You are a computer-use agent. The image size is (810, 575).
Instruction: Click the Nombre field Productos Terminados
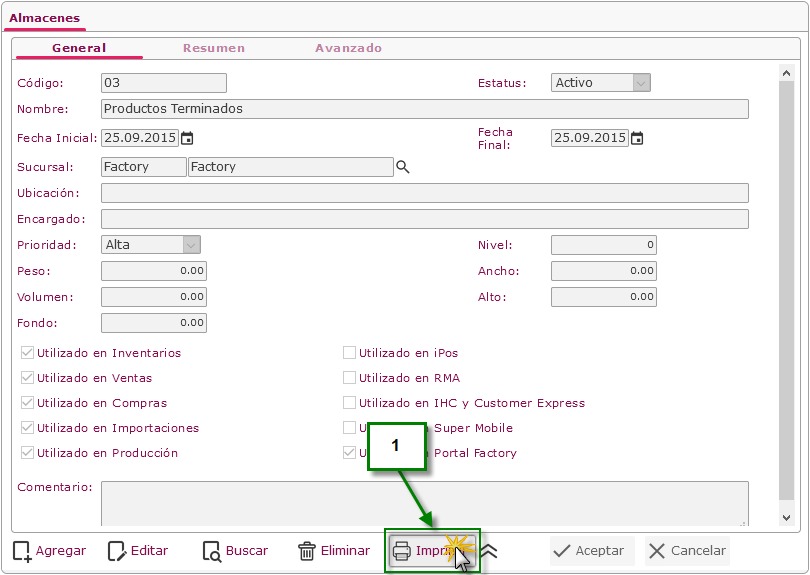tap(425, 109)
